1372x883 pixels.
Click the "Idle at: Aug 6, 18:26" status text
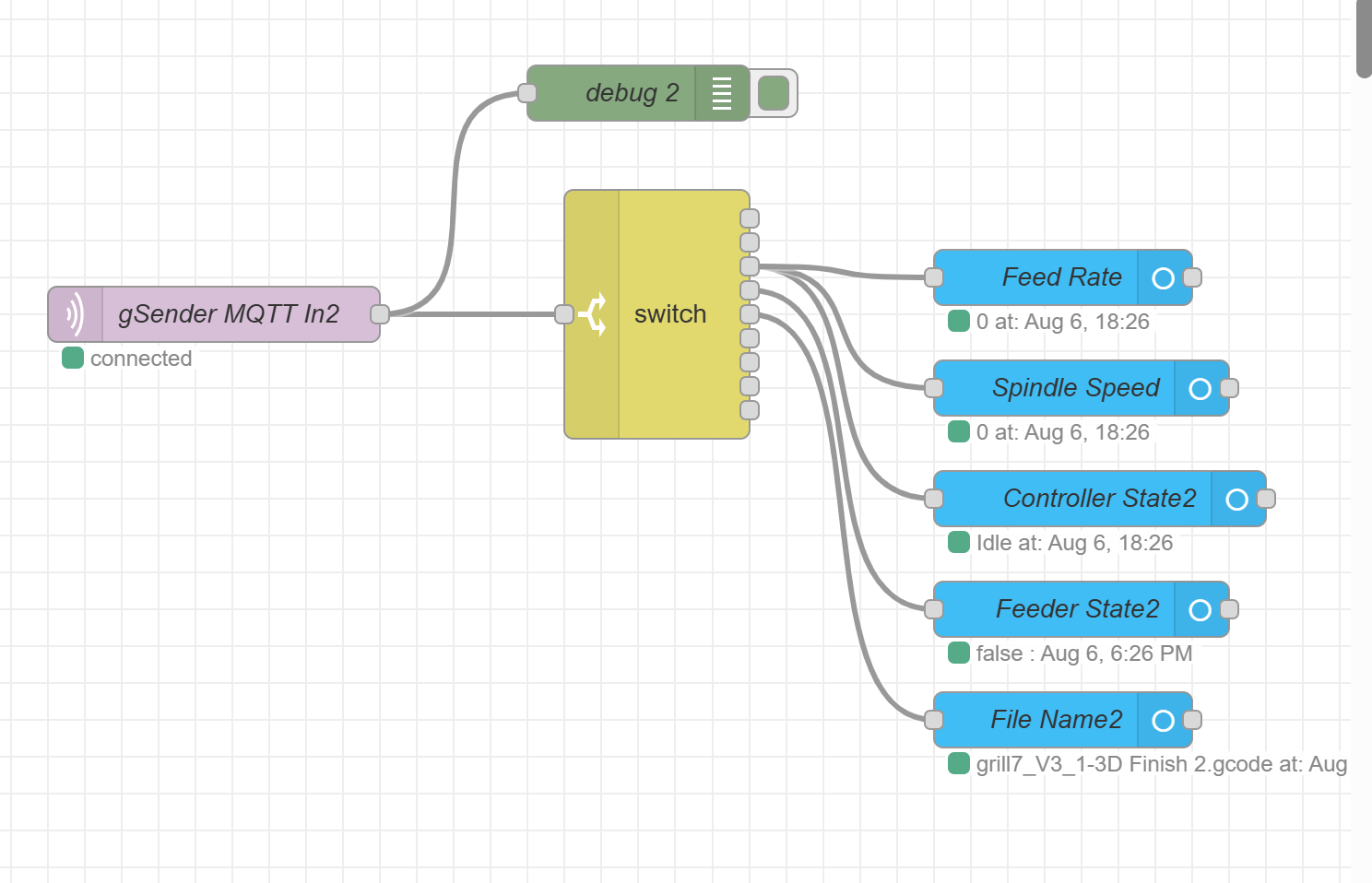[1075, 543]
